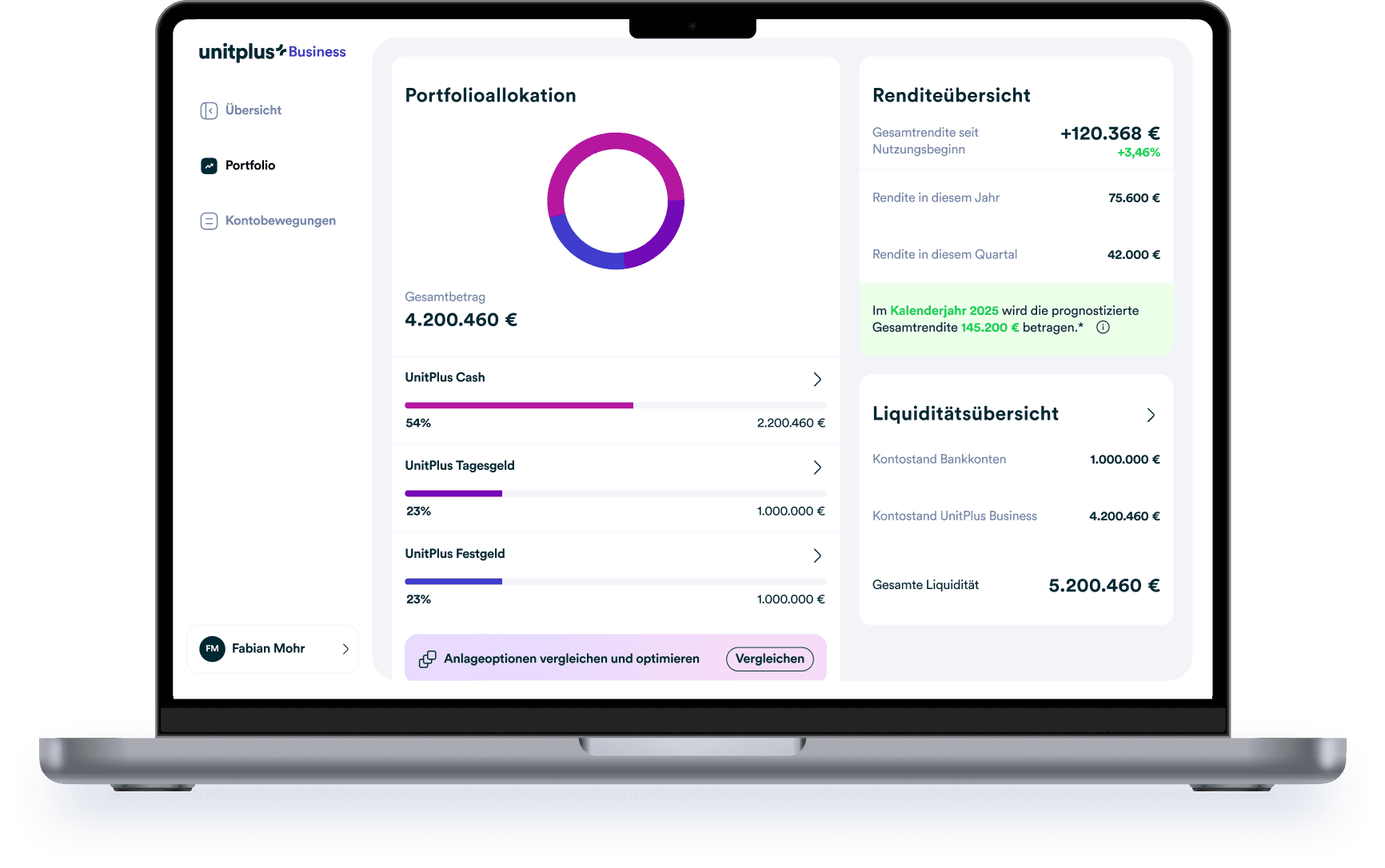
Task: Click the UnitPlus Cash 54% progress bar
Action: click(x=616, y=405)
